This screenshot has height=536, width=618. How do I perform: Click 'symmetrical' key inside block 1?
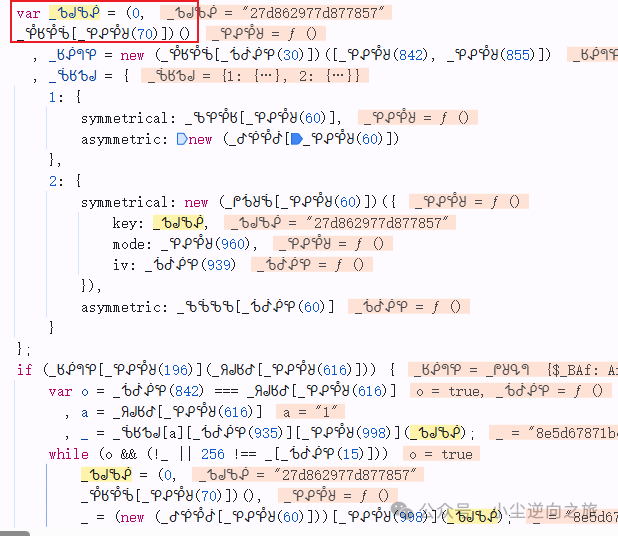click(124, 119)
